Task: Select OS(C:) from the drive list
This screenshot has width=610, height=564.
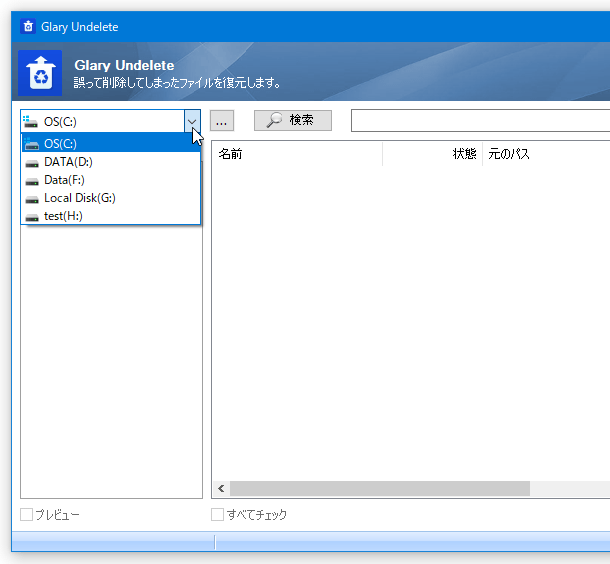Action: (x=111, y=144)
